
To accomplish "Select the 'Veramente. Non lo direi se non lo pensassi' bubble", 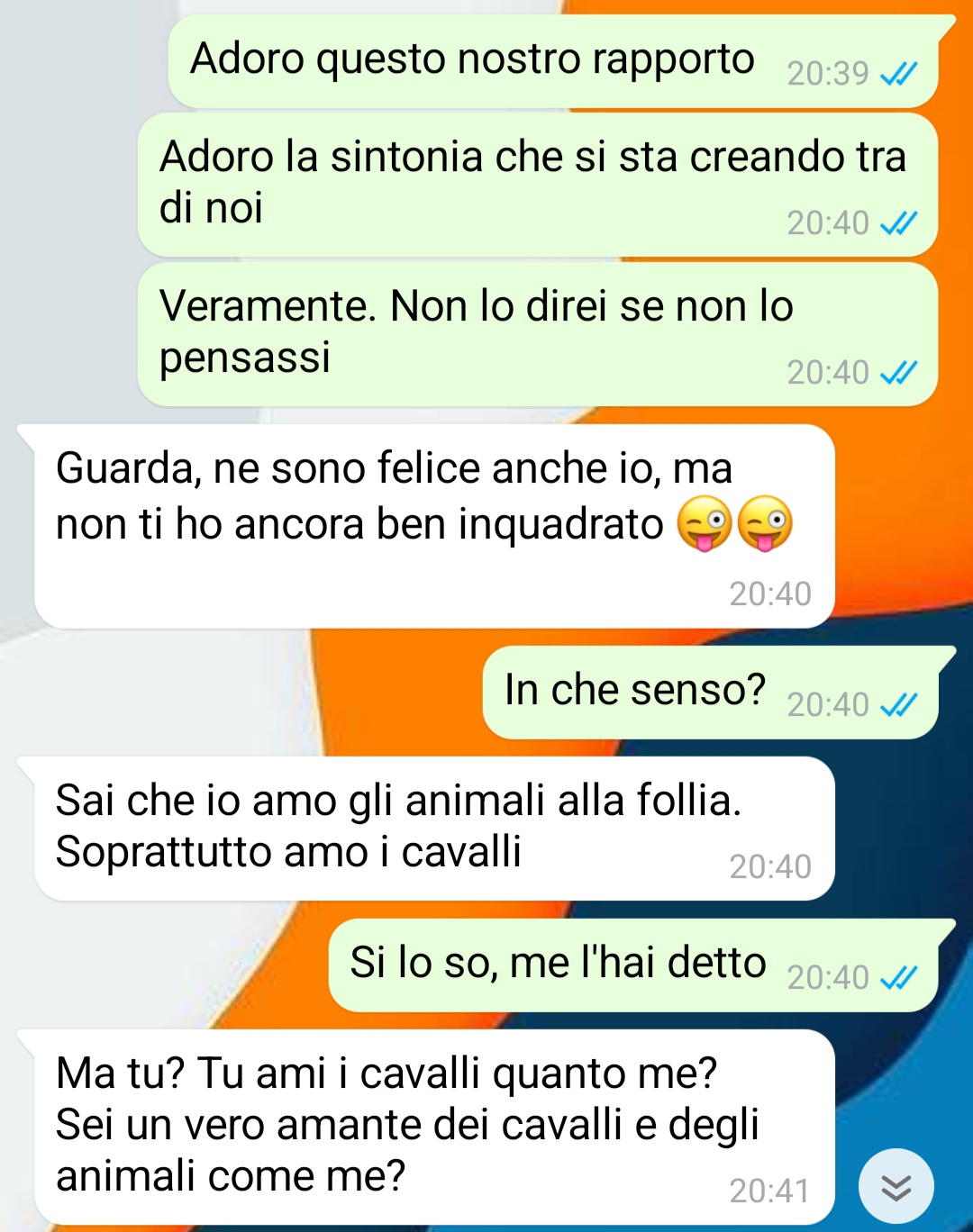I will click(538, 334).
